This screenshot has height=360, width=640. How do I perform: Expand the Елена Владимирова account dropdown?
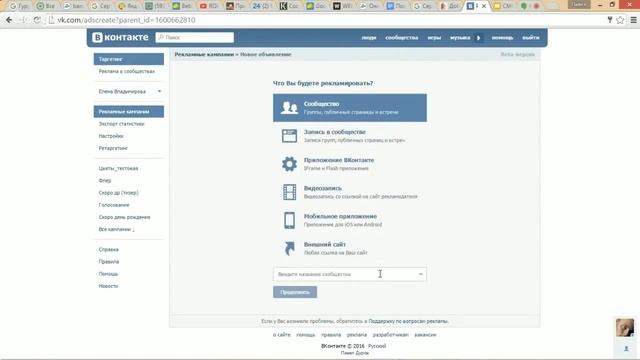[159, 91]
